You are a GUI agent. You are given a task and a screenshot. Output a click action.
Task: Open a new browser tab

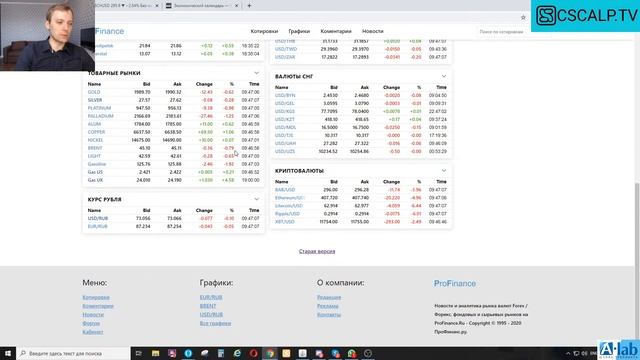249,6
